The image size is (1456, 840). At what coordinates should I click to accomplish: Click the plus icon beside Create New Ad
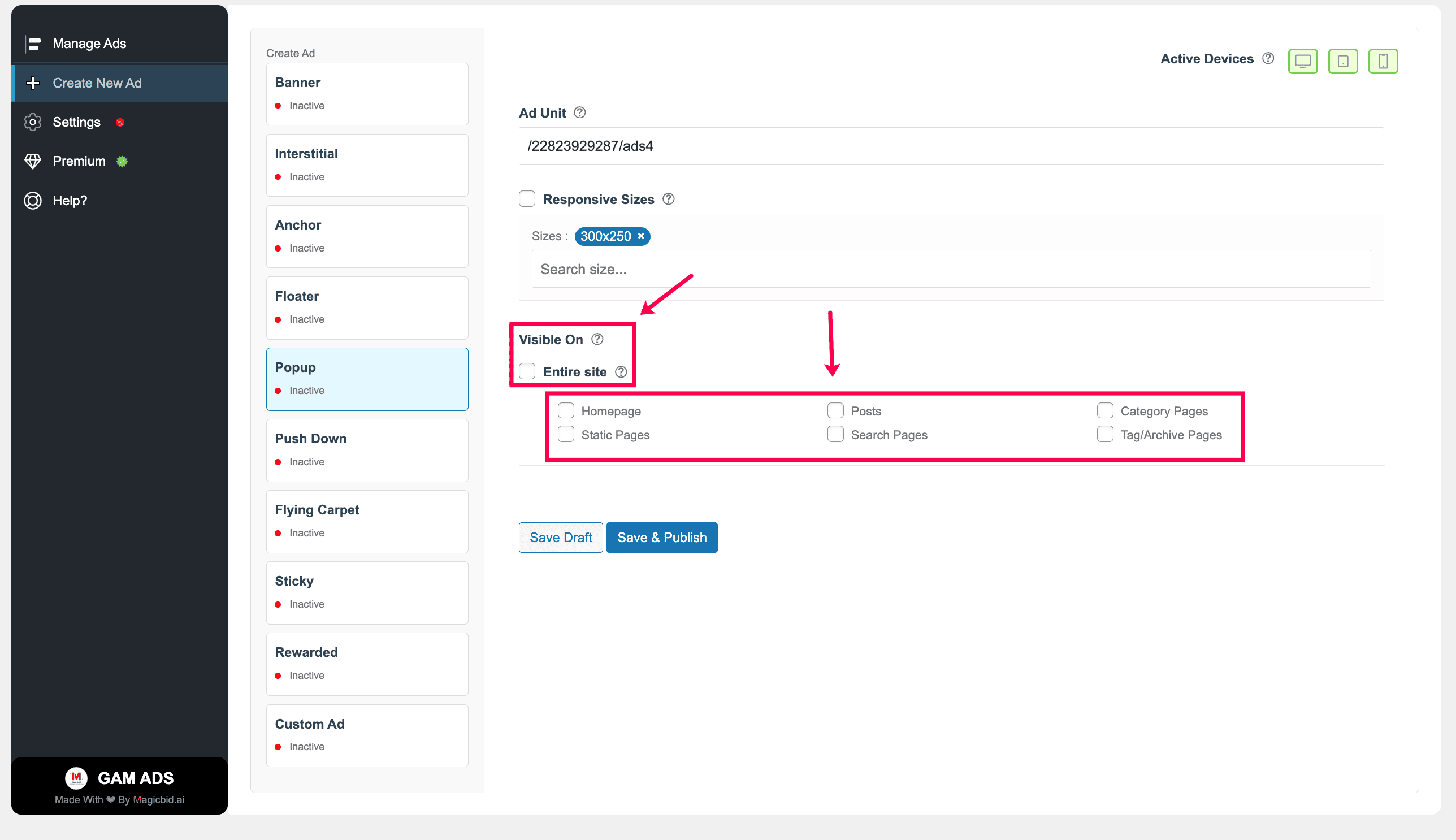pos(33,83)
